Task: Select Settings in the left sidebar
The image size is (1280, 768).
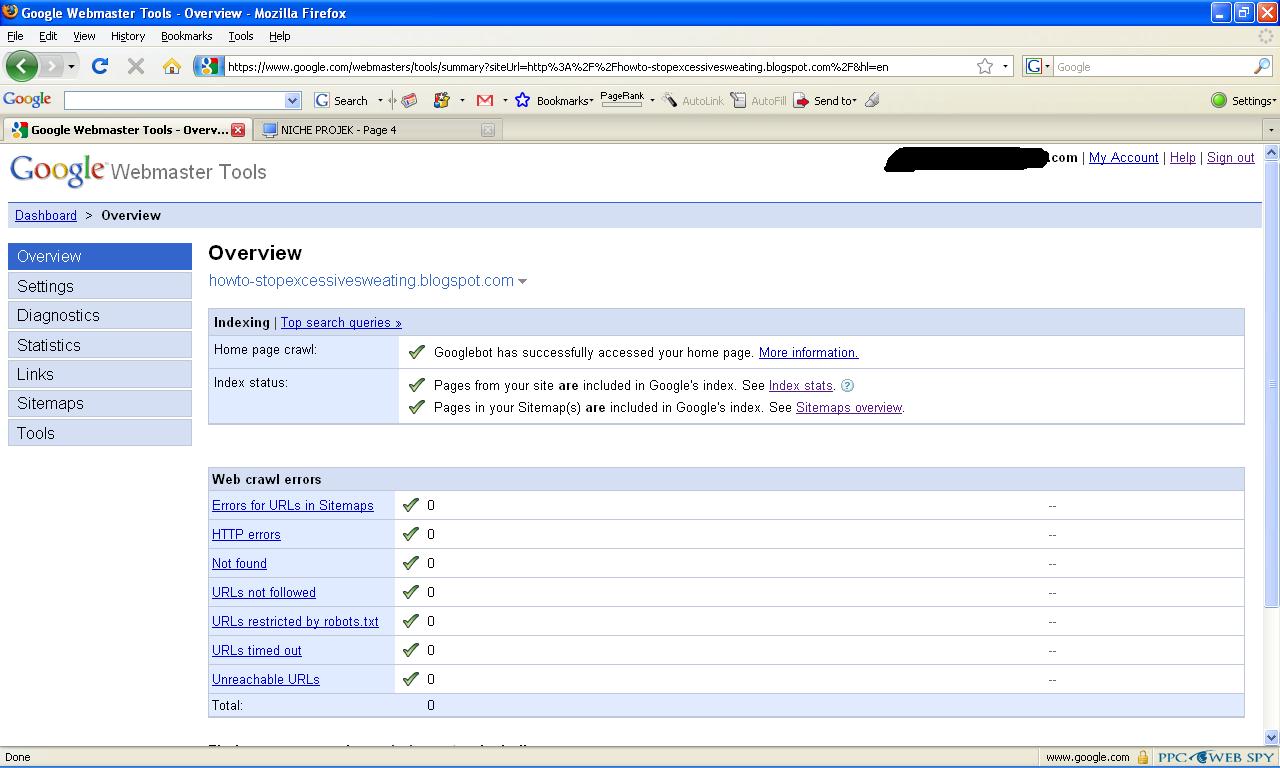Action: coord(100,286)
